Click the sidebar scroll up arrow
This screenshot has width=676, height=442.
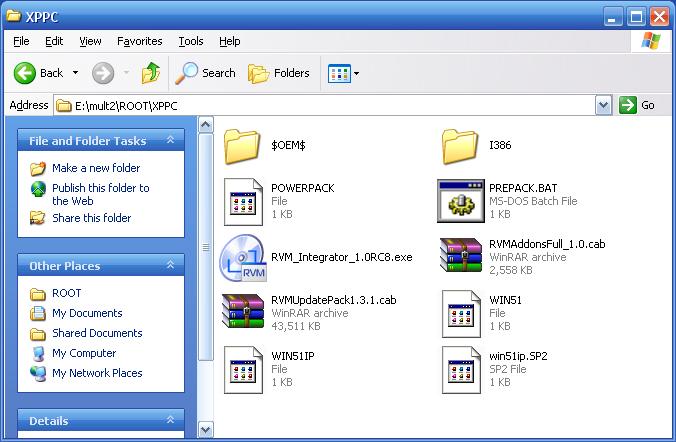[x=206, y=125]
